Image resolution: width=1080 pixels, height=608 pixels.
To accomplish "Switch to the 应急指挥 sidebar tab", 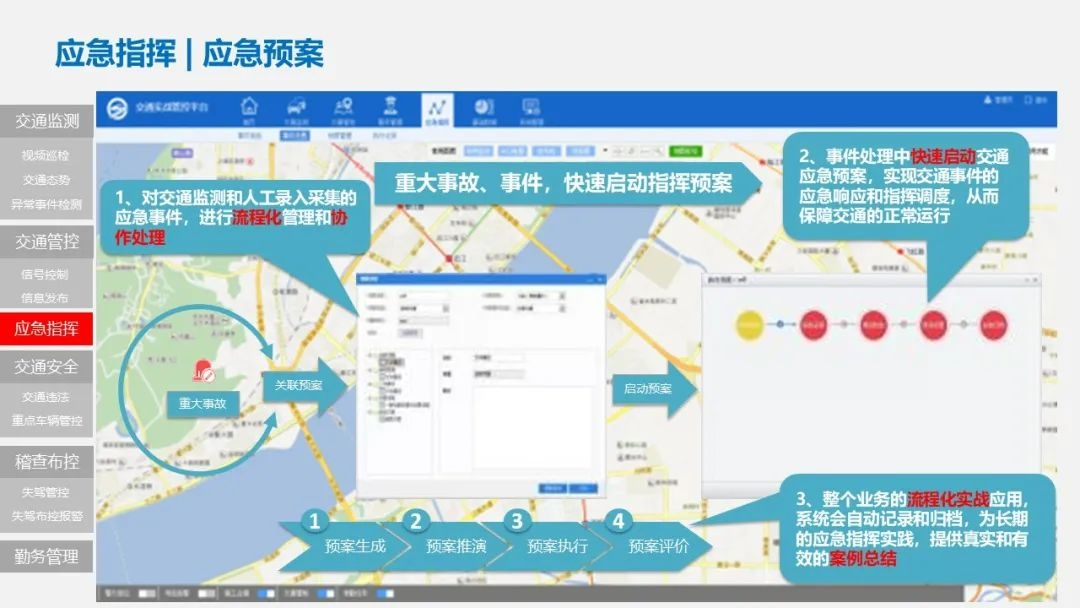I will coord(48,328).
